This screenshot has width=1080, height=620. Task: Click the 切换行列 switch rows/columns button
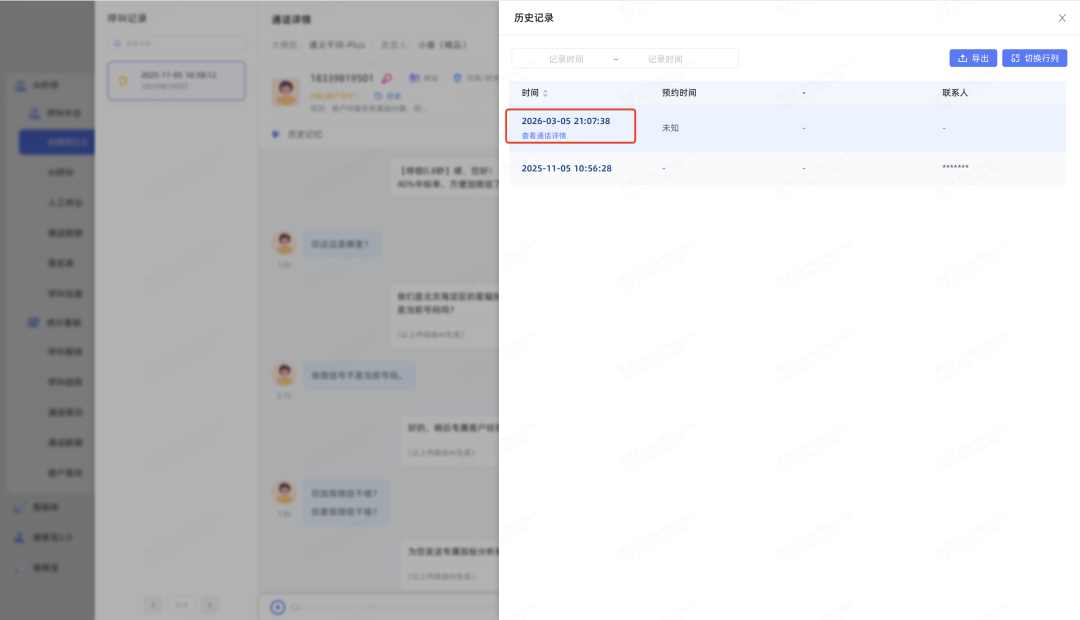pyautogui.click(x=1035, y=59)
